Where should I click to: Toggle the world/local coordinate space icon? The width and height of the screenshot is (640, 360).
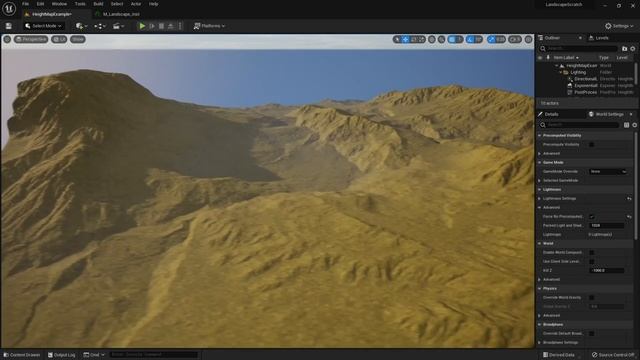[x=432, y=39]
